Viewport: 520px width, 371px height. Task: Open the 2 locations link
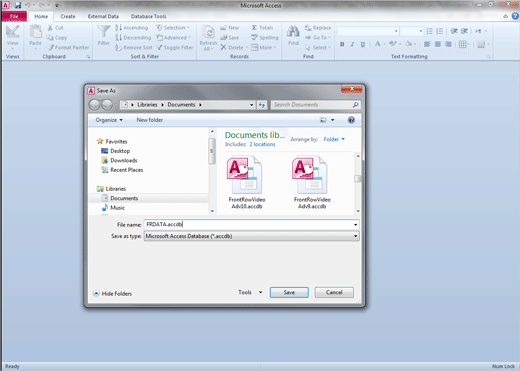262,144
